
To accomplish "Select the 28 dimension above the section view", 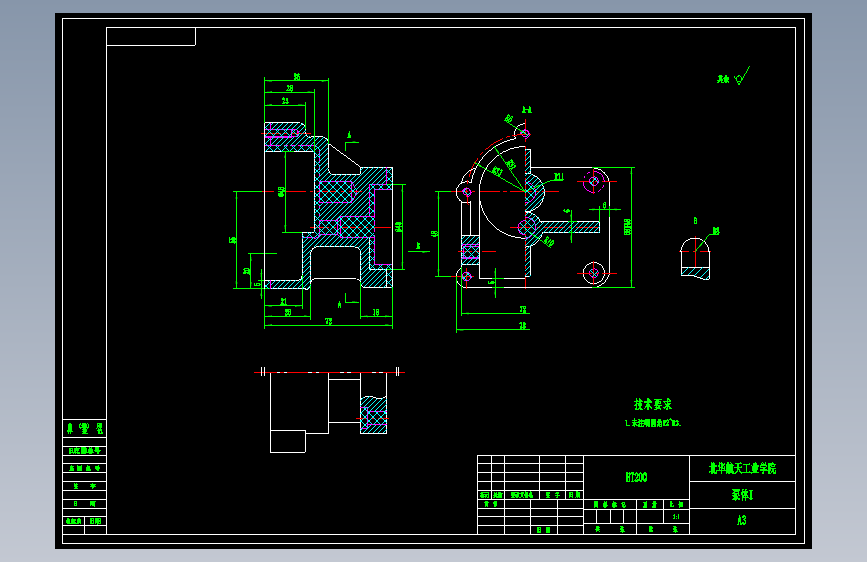I will (290, 89).
